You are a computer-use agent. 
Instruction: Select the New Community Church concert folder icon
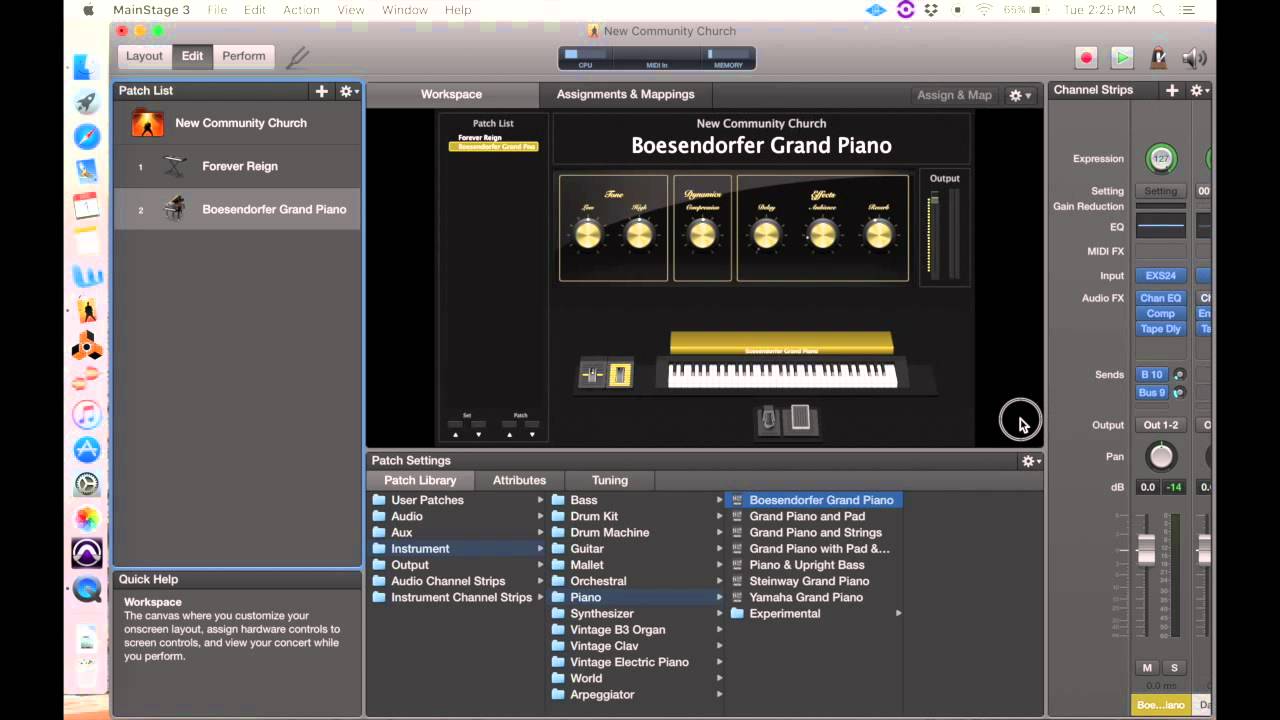pyautogui.click(x=148, y=123)
